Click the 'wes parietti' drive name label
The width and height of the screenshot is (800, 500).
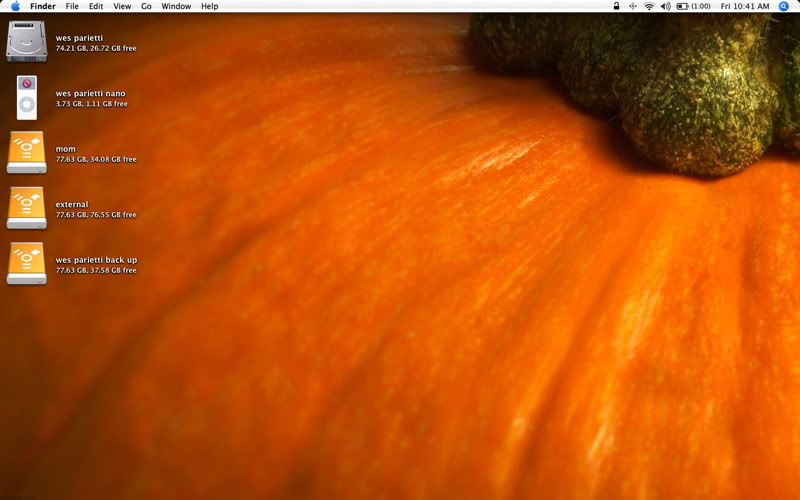(79, 38)
